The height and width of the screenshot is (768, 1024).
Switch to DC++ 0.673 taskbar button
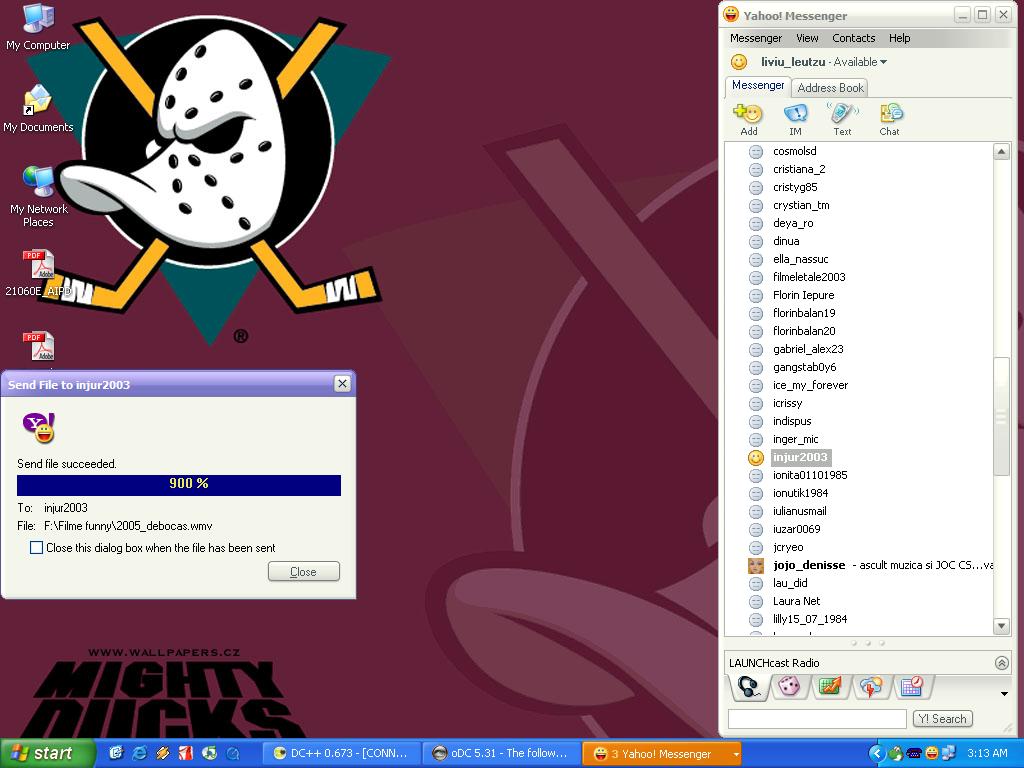[342, 754]
